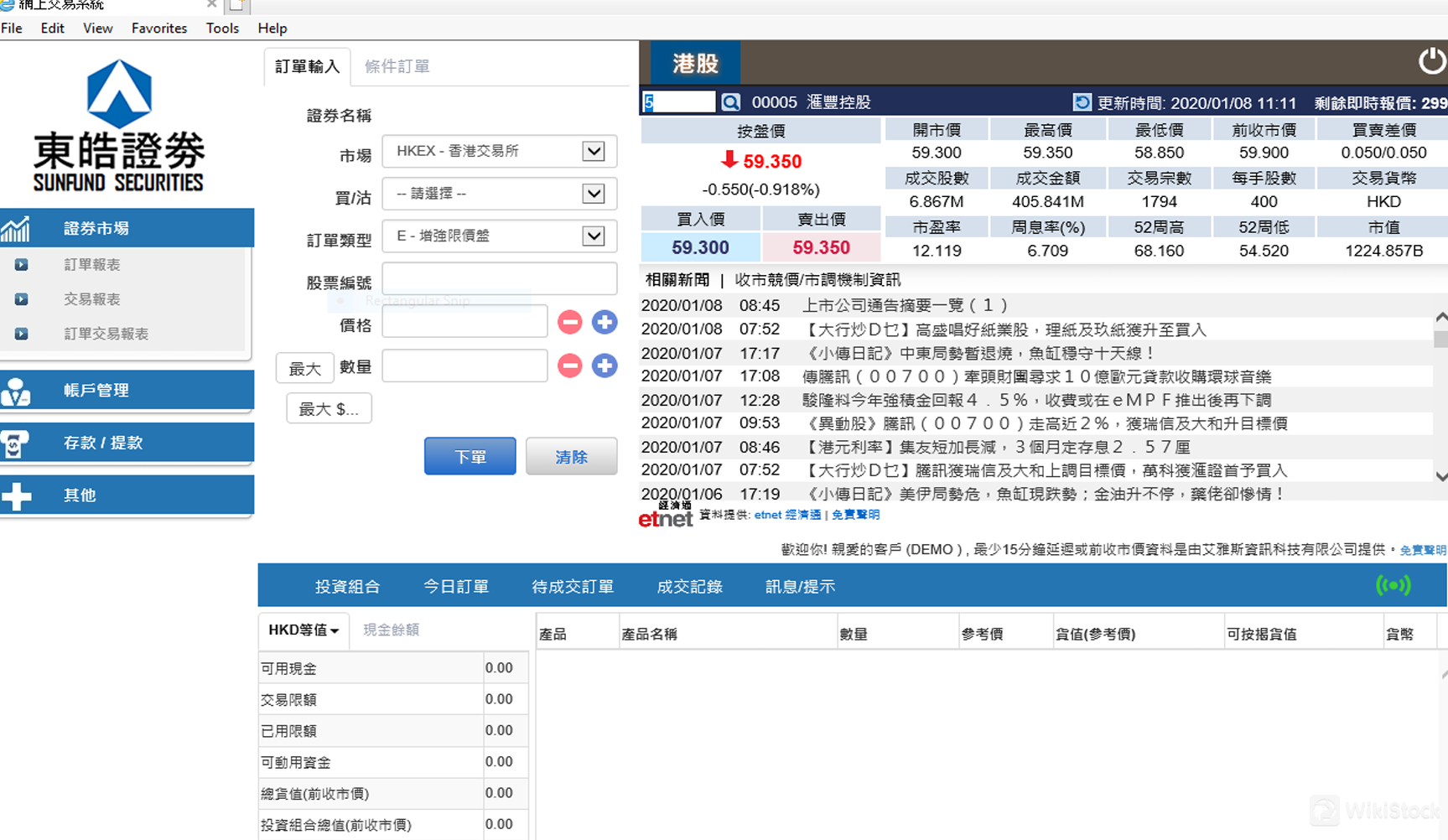
Task: Click the 清除 clear button
Action: click(x=572, y=457)
